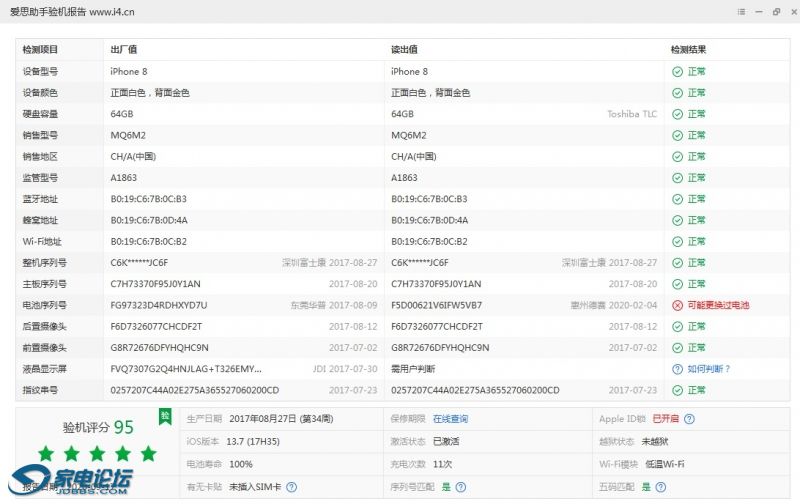Select the Toshiba TLC storage label
The height and width of the screenshot is (504, 800).
(x=632, y=114)
